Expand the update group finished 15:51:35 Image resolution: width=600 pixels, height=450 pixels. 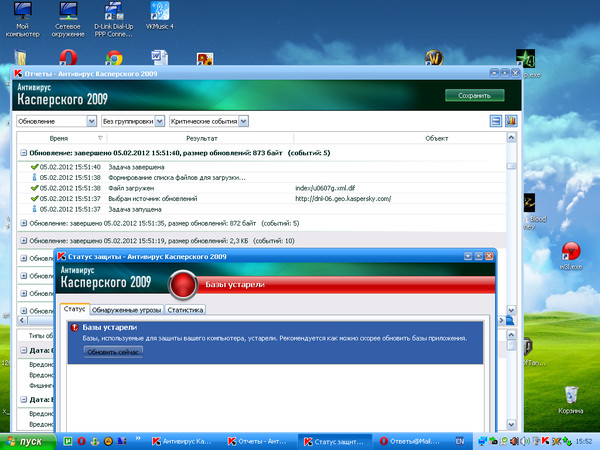click(23, 223)
